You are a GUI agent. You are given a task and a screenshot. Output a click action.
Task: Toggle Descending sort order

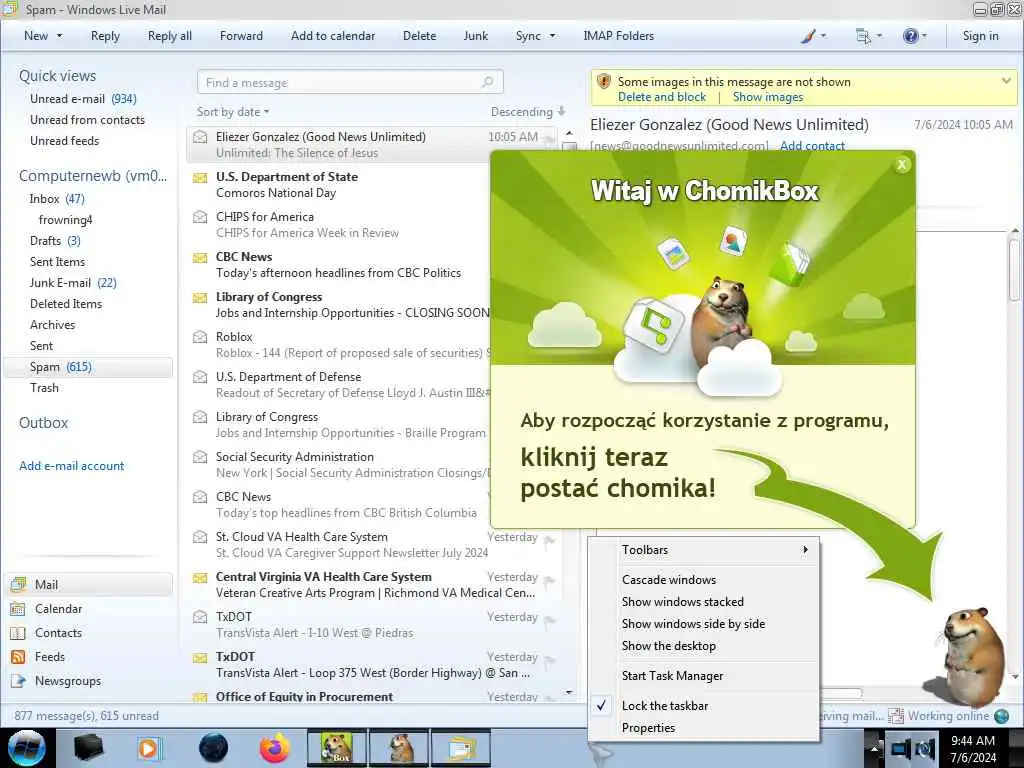pos(528,112)
